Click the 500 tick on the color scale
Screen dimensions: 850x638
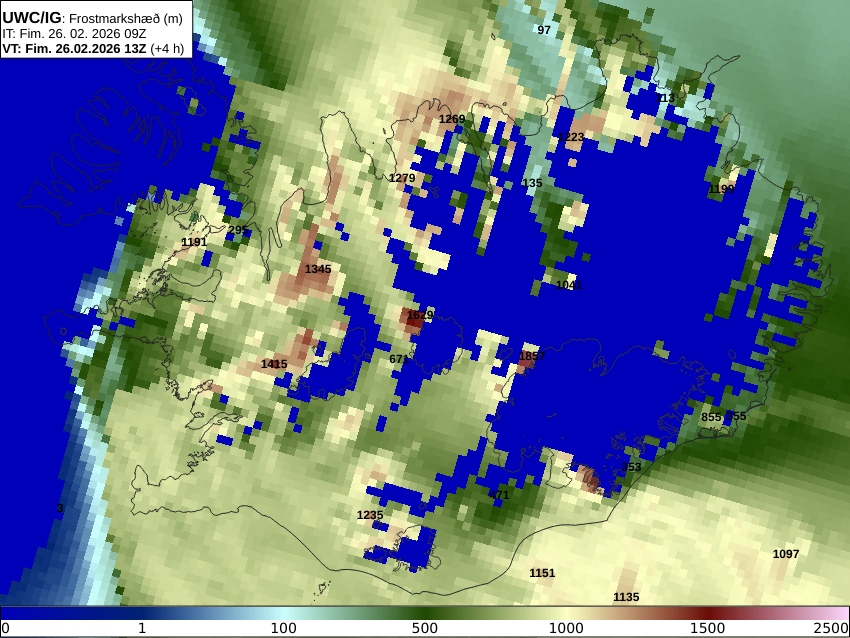pos(425,628)
